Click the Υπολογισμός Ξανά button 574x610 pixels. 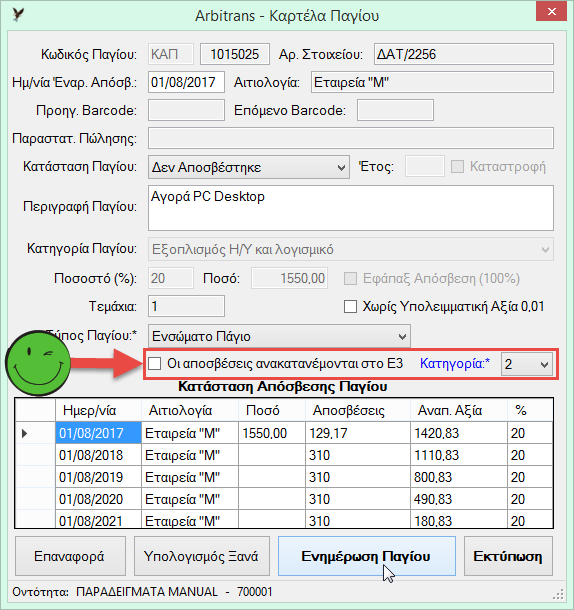[202, 556]
